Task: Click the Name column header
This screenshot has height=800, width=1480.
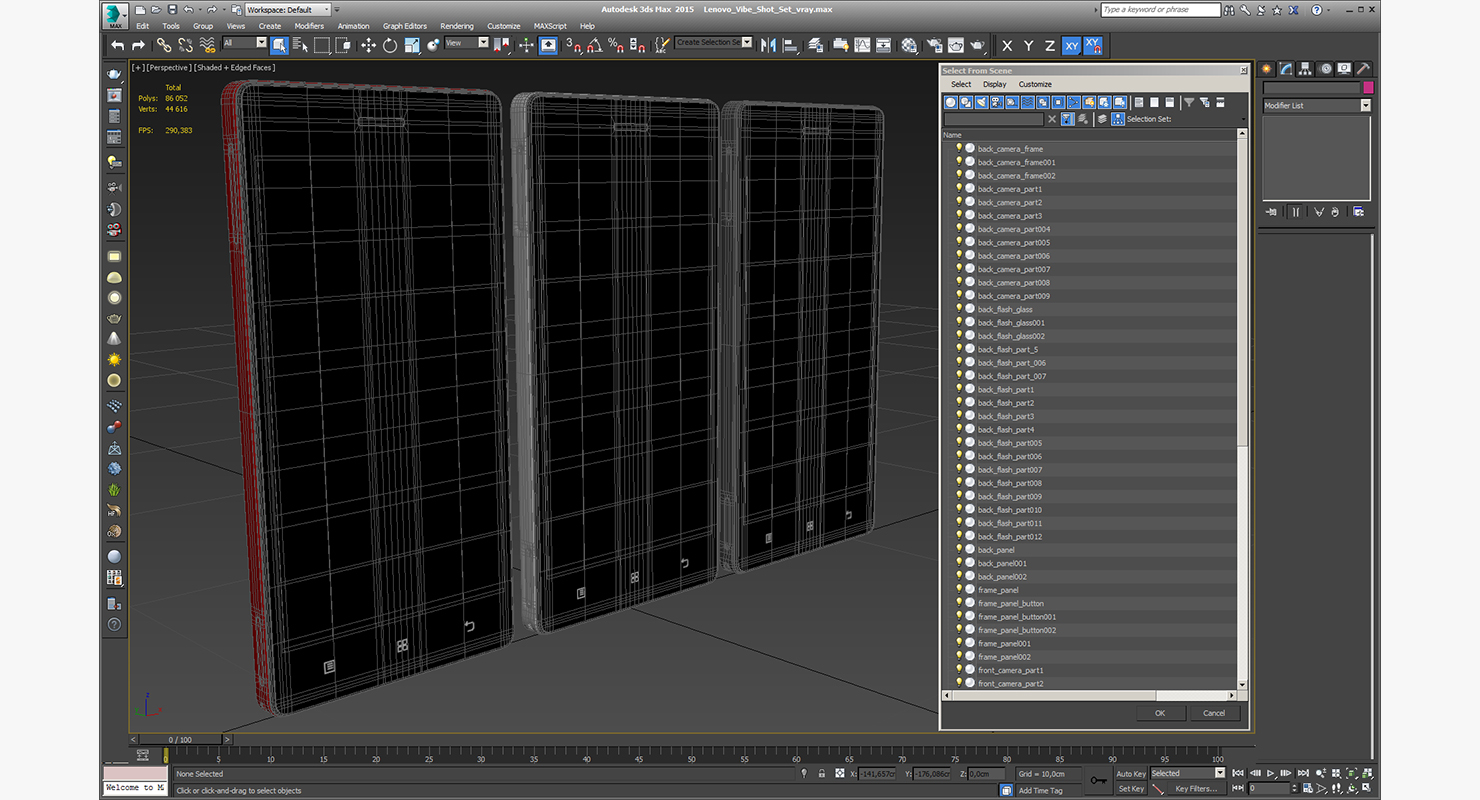Action: pyautogui.click(x=1090, y=135)
